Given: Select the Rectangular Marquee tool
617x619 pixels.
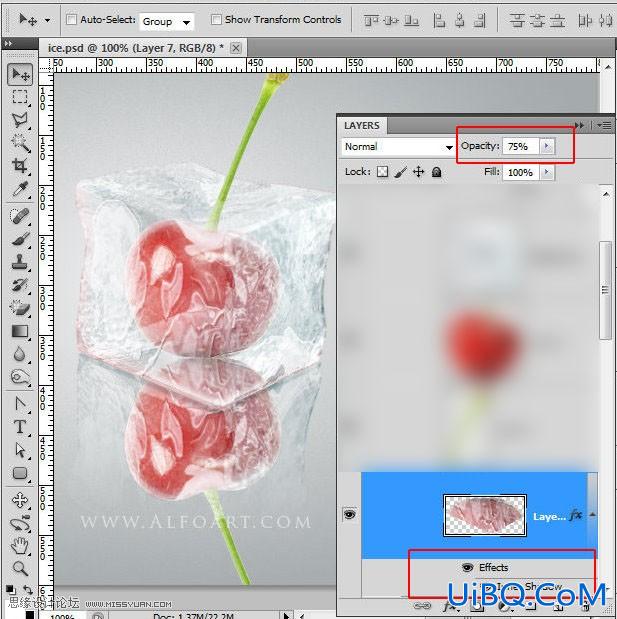Looking at the screenshot, I should [20, 97].
